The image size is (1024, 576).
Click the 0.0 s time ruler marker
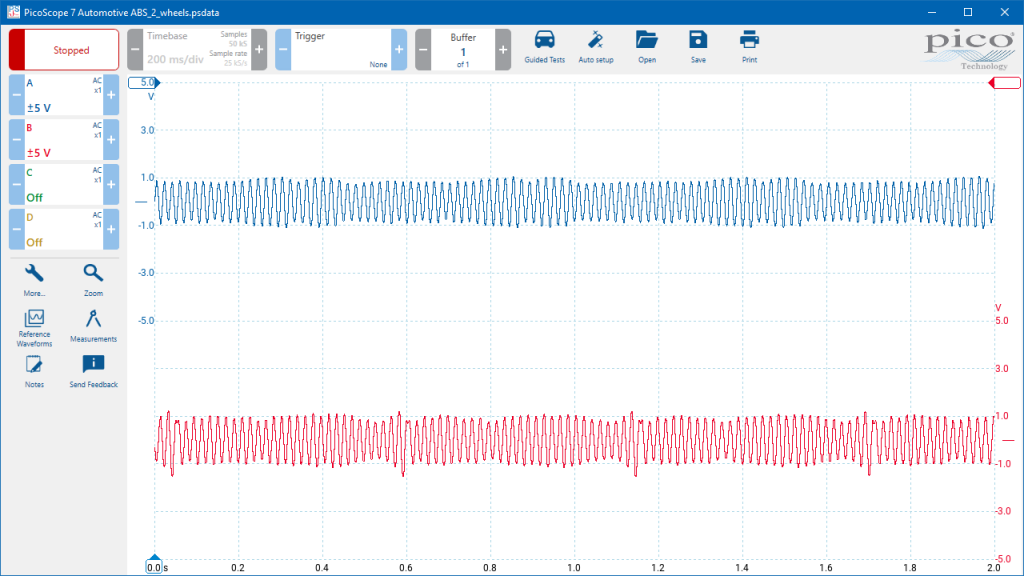154,566
